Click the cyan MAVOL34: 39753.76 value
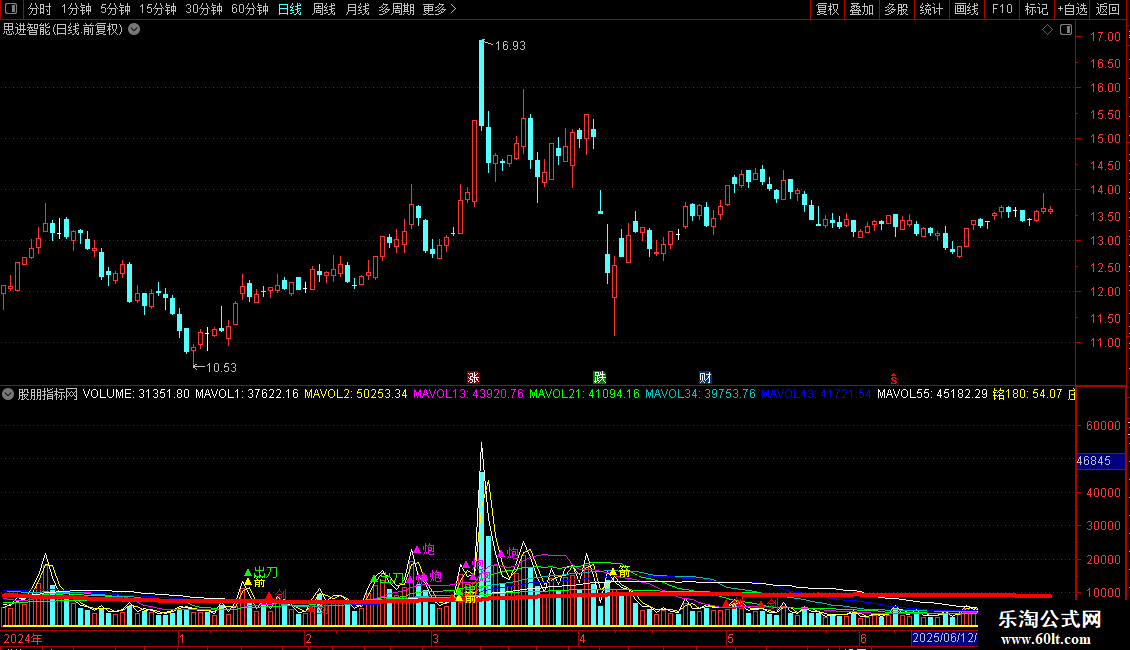The width and height of the screenshot is (1130, 650). [700, 394]
